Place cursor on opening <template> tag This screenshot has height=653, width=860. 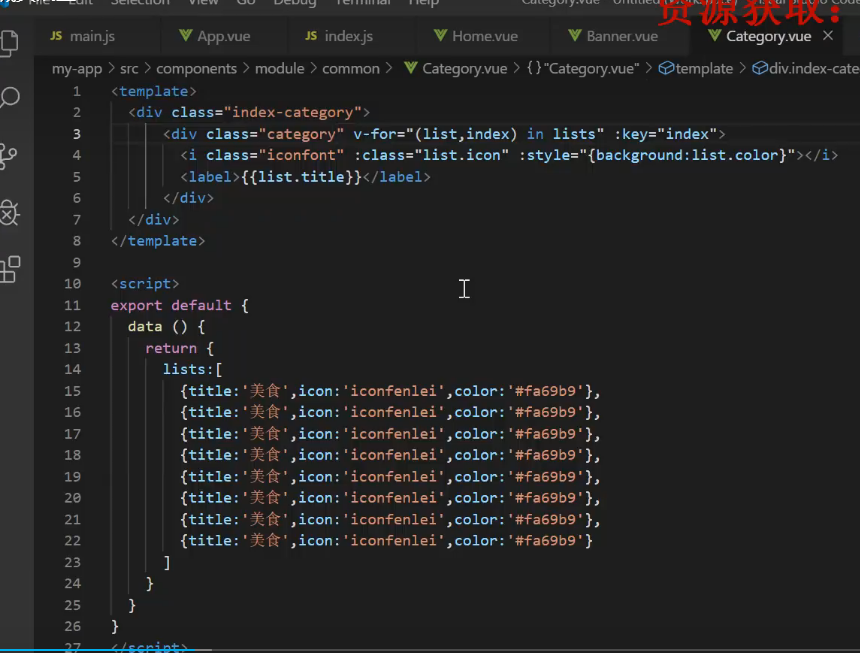pos(153,92)
